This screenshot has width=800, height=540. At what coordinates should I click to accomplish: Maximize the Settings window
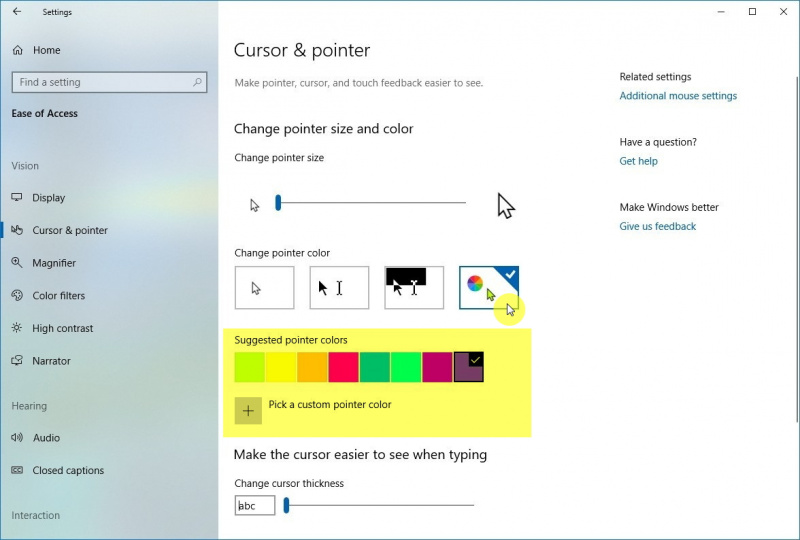tap(752, 11)
